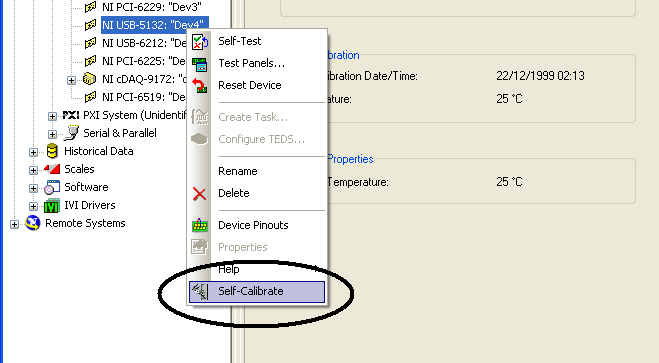Click the Historical Data database icon

(x=52, y=151)
